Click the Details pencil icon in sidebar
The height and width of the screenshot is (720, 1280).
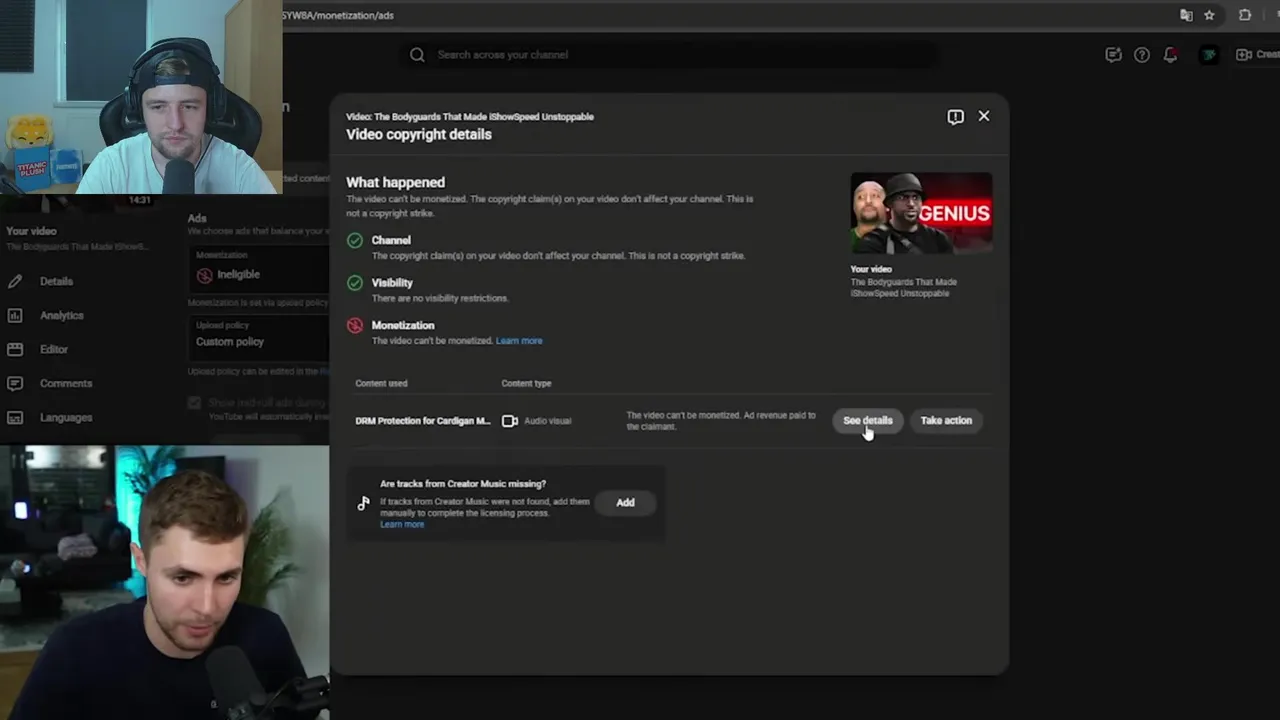click(x=15, y=282)
